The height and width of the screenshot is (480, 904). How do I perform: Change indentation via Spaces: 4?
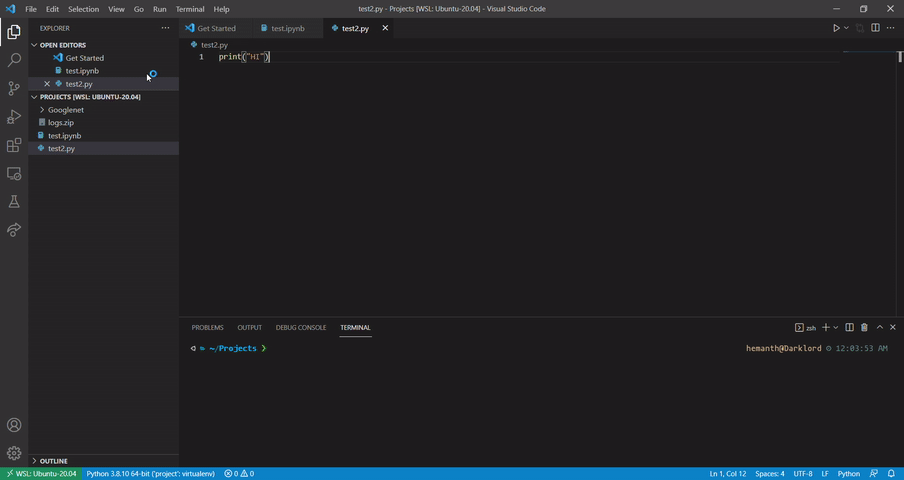[770, 474]
